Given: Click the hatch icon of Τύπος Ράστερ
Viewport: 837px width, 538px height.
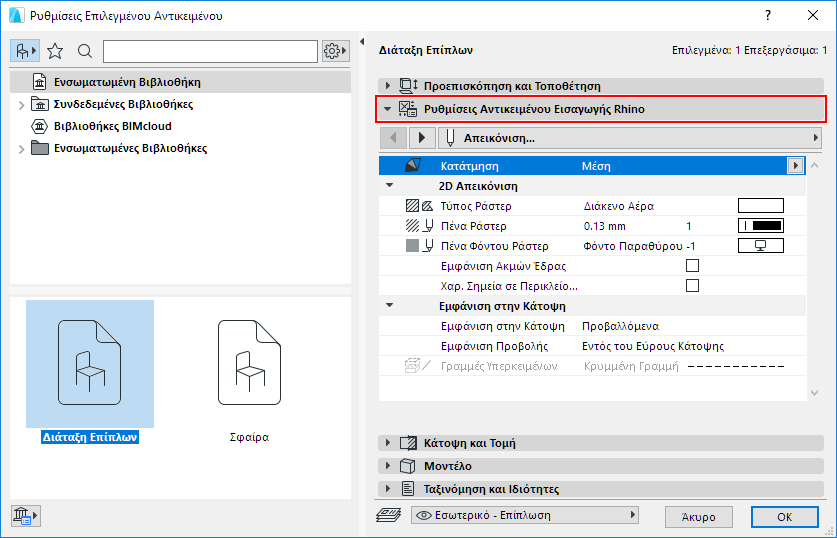Looking at the screenshot, I should pyautogui.click(x=412, y=205).
